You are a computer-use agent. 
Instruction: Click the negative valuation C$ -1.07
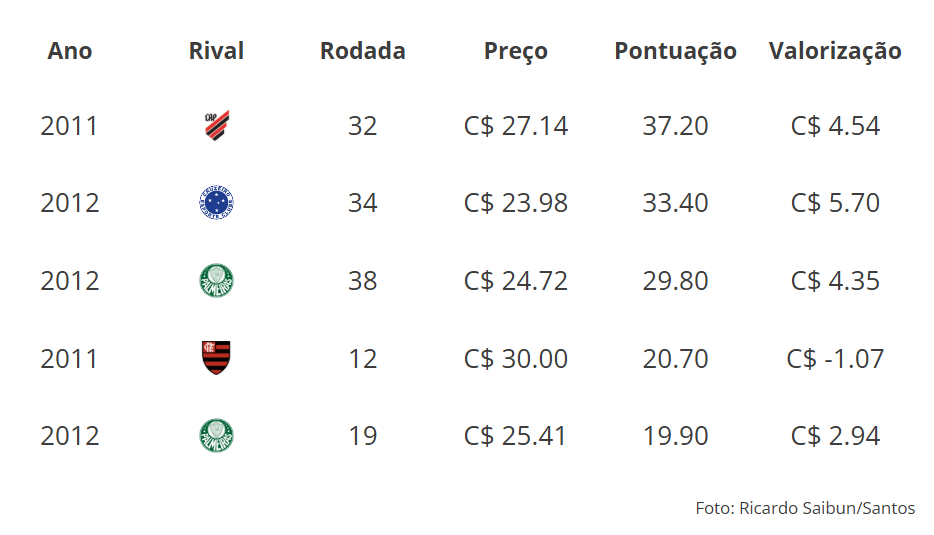[835, 359]
